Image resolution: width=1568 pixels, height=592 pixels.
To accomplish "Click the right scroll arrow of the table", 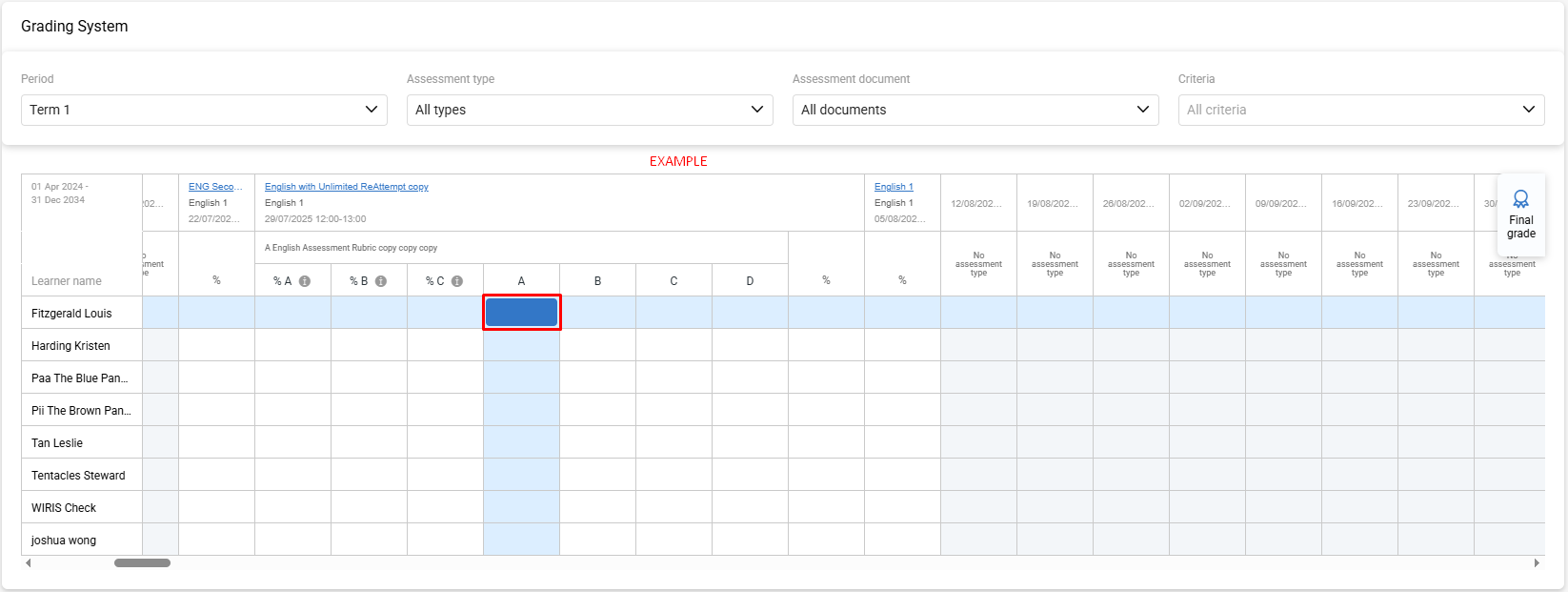I will (1536, 563).
